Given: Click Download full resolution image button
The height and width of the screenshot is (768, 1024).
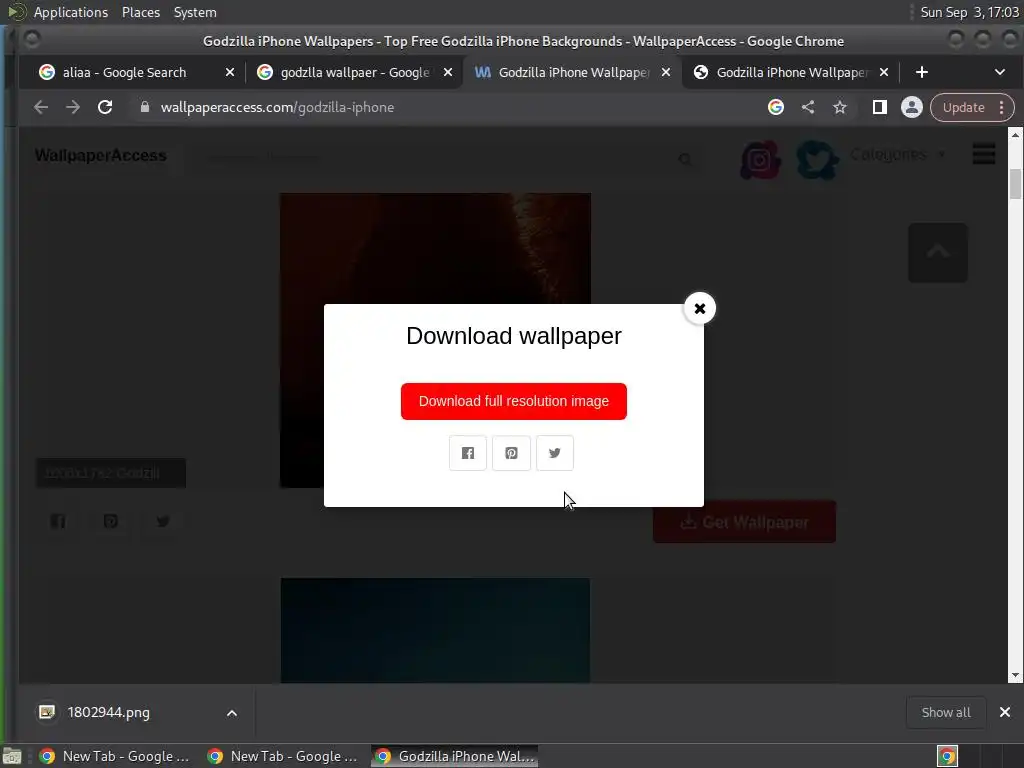Looking at the screenshot, I should (513, 401).
